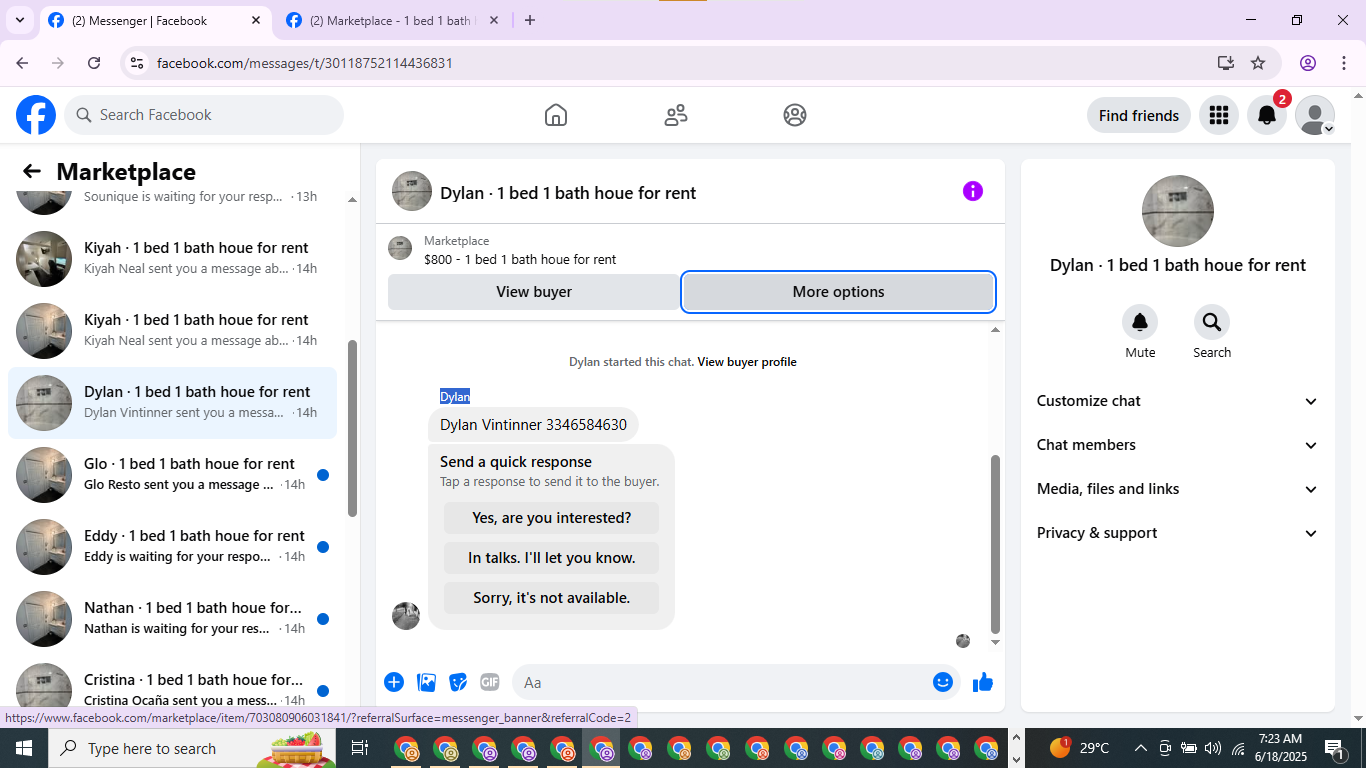Open account profile avatar menu
The width and height of the screenshot is (1366, 768).
pos(1315,115)
